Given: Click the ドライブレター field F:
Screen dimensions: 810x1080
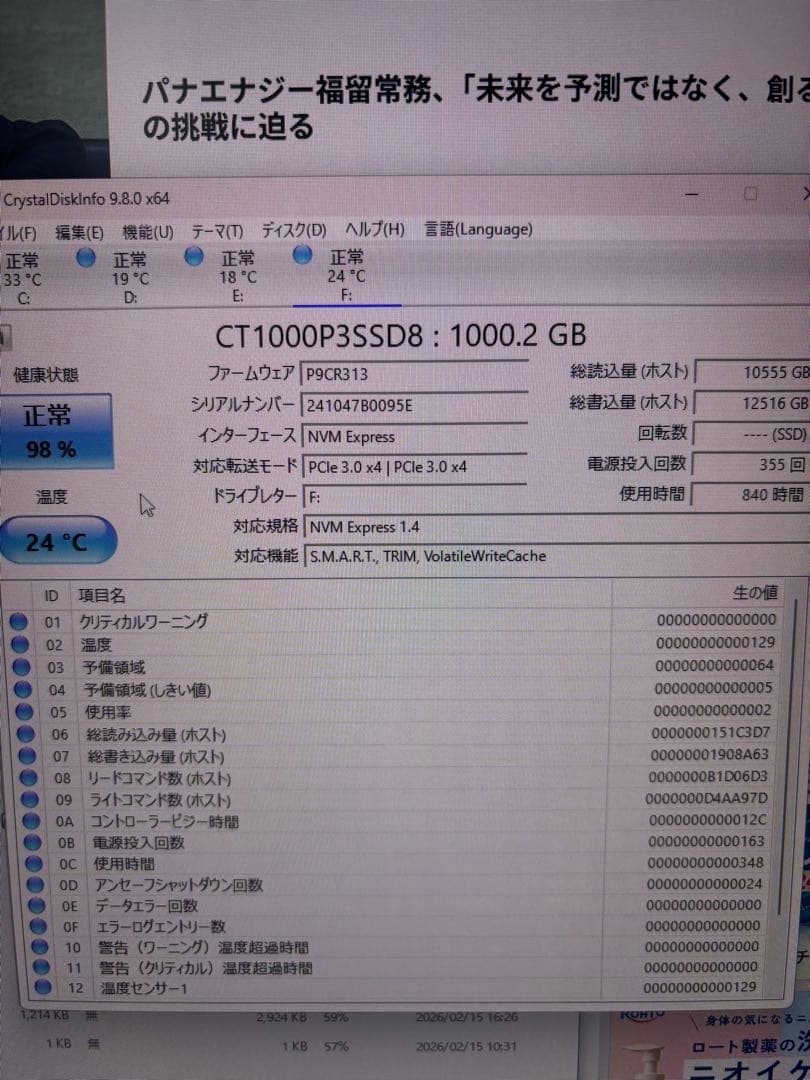Looking at the screenshot, I should point(415,497).
